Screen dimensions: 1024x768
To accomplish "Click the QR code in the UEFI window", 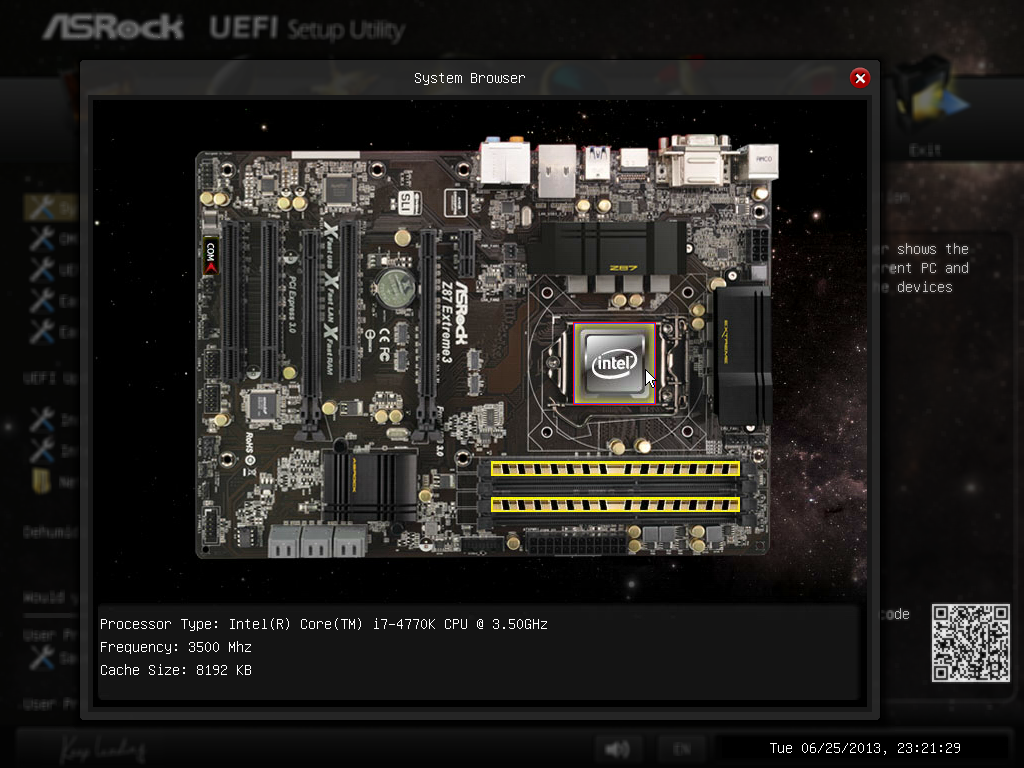I will (x=970, y=643).
